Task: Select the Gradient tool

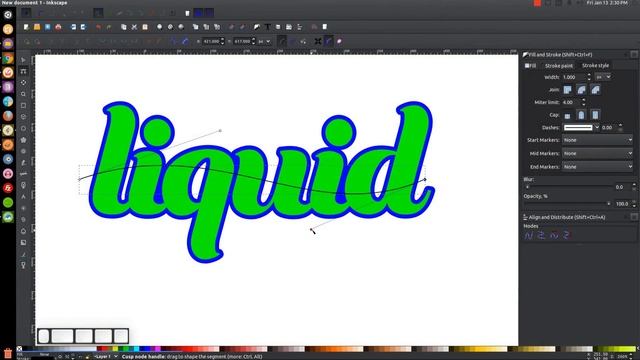Action: pyautogui.click(x=23, y=242)
